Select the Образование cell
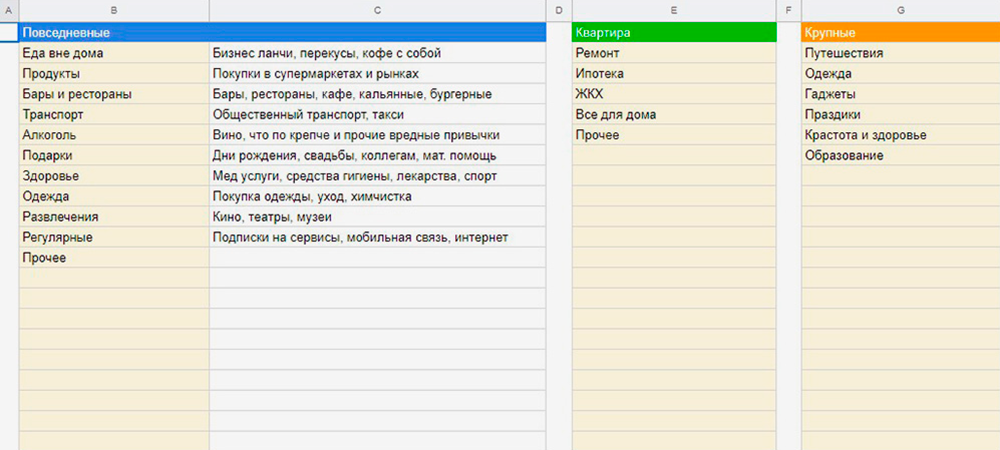 (901, 156)
